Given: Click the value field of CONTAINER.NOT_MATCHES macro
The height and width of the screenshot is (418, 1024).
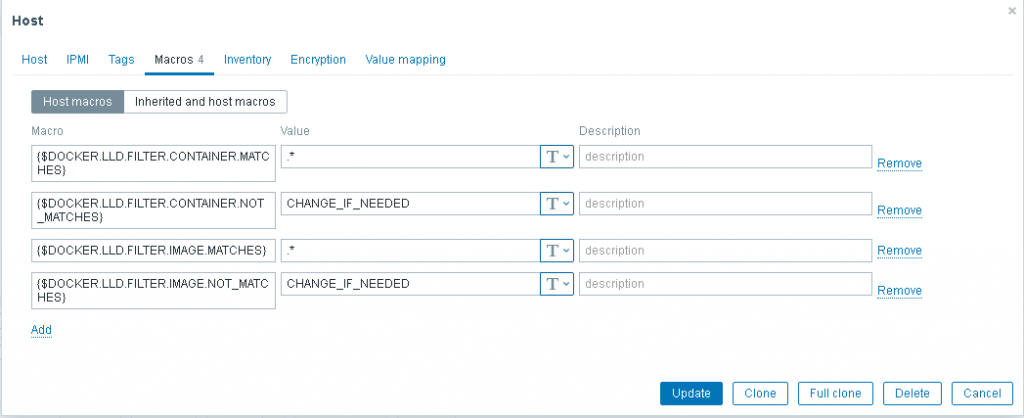Looking at the screenshot, I should (410, 204).
